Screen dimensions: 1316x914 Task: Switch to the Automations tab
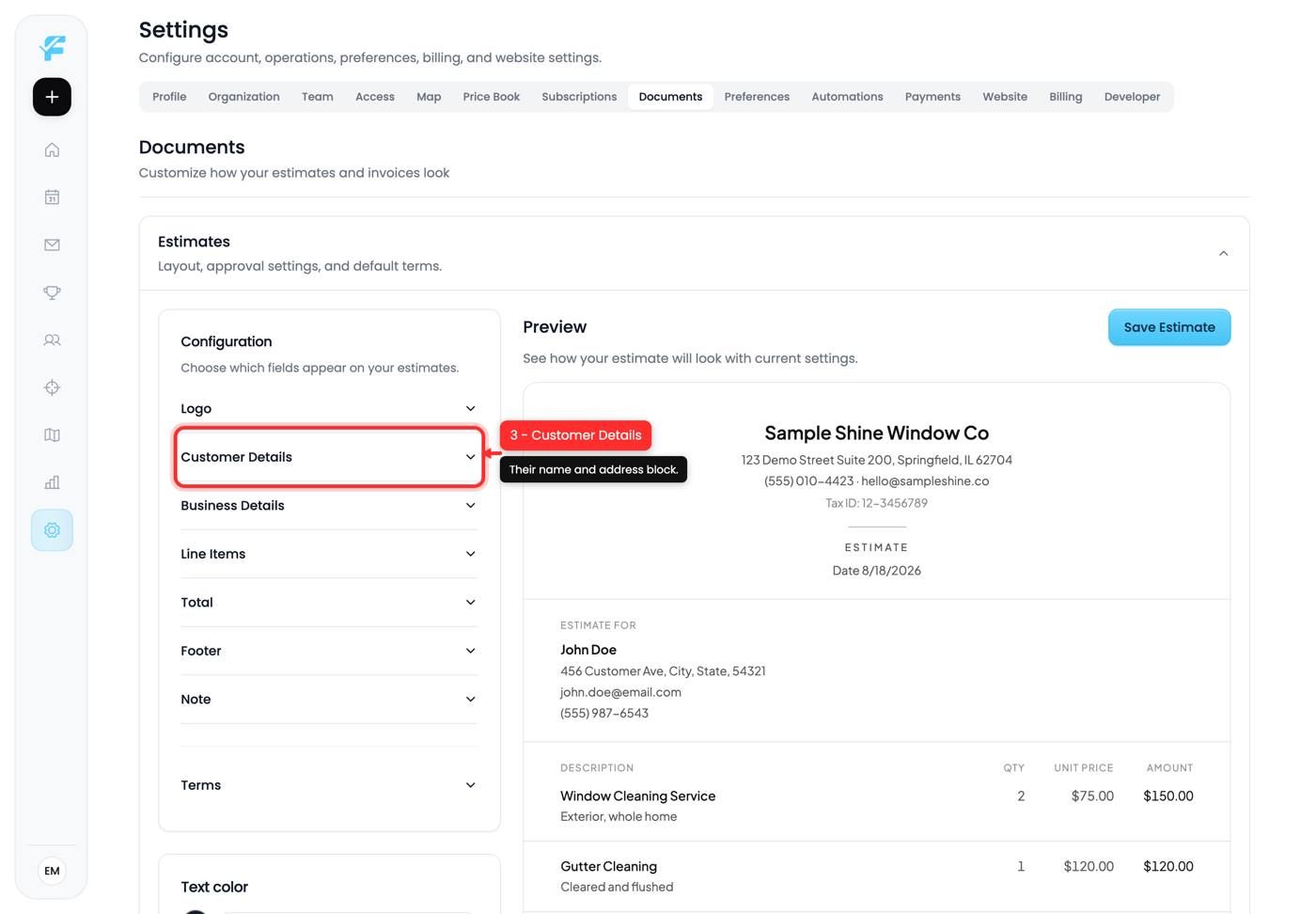(847, 97)
